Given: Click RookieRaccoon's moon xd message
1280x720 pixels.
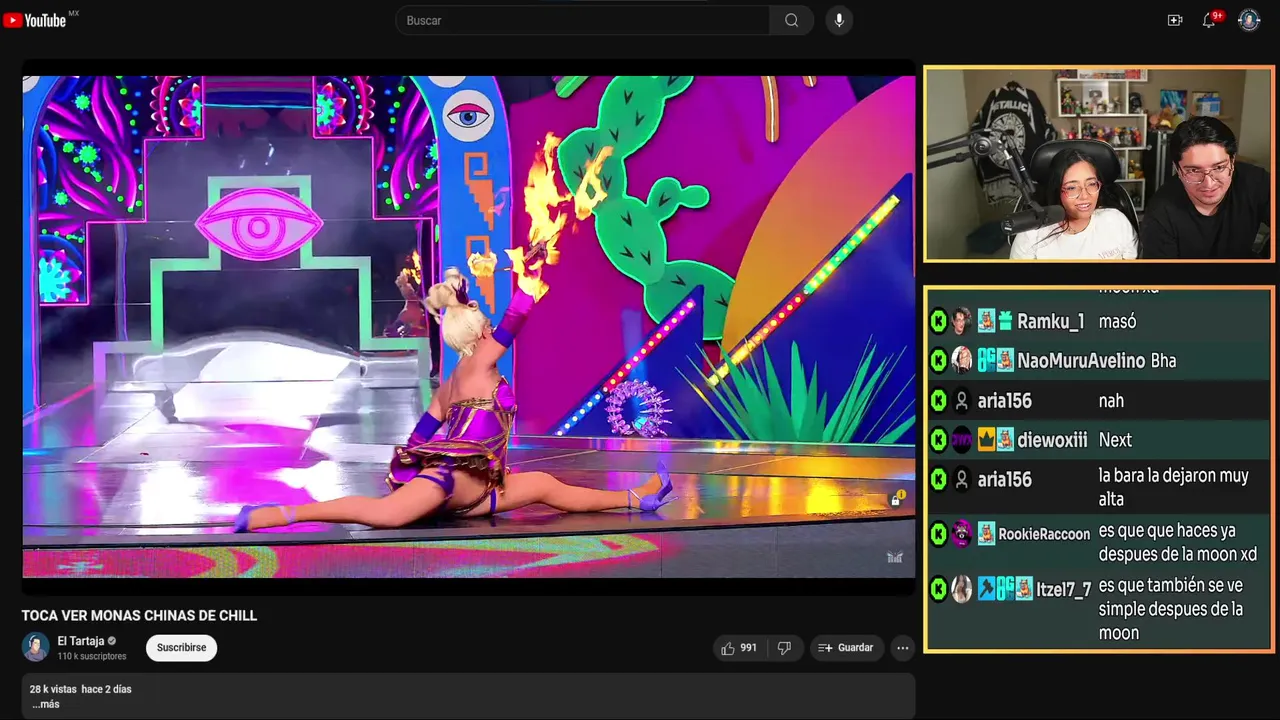Looking at the screenshot, I should 1178,543.
